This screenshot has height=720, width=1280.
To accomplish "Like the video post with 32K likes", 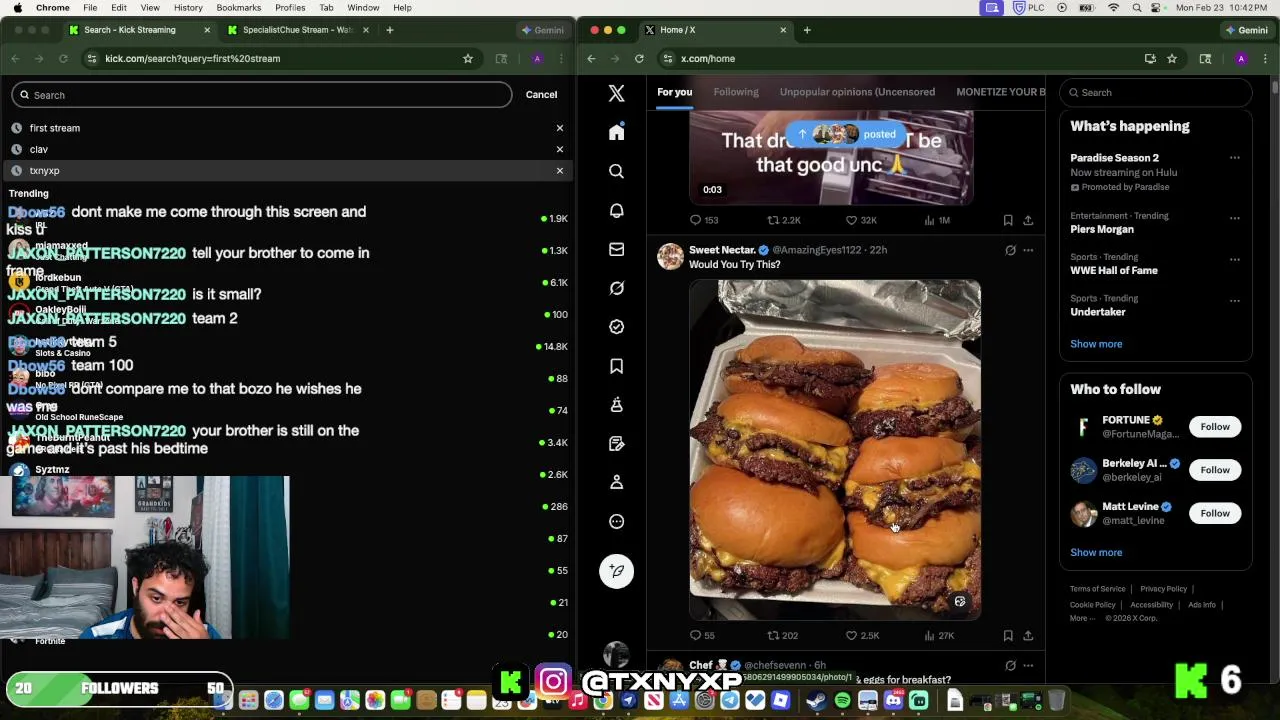I will pos(861,220).
